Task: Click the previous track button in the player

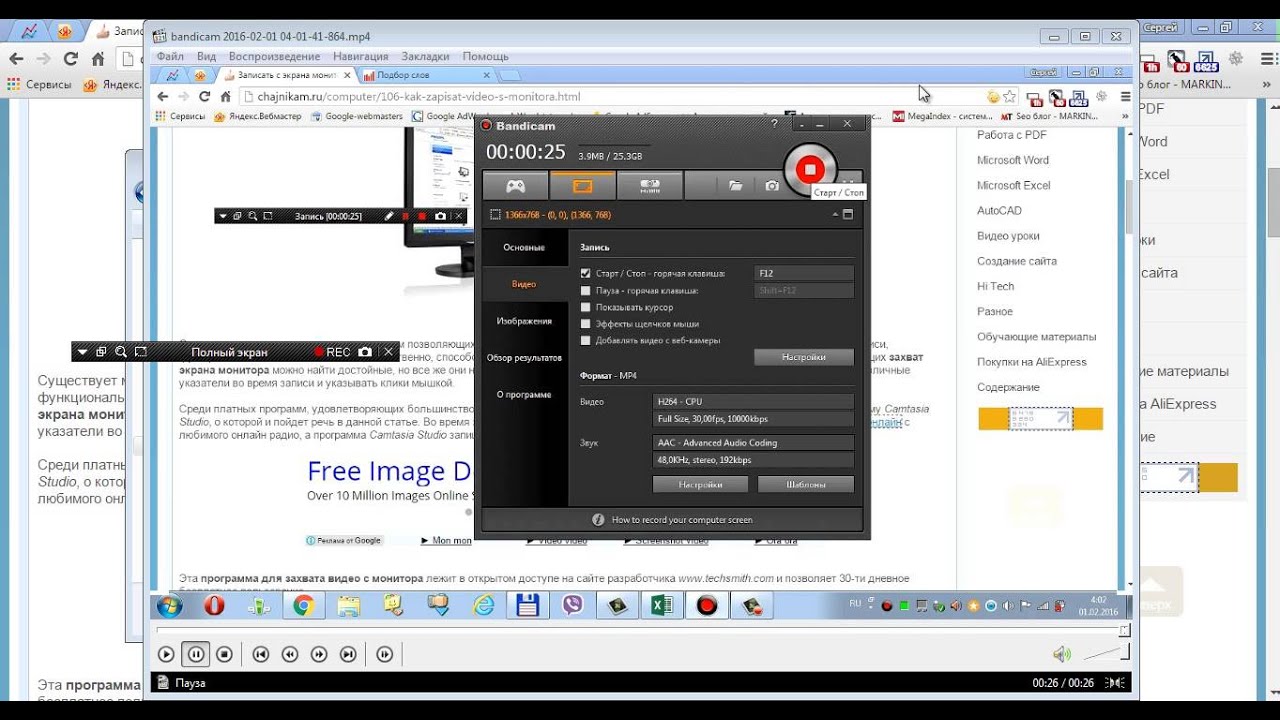Action: point(261,654)
